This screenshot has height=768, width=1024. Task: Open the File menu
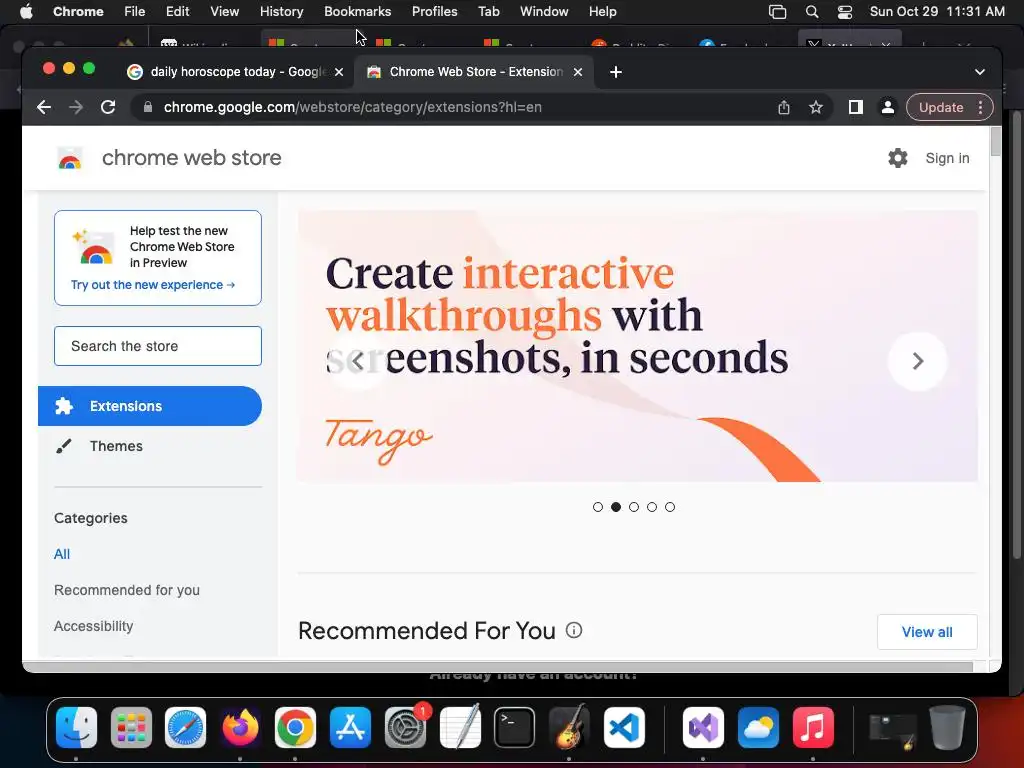(135, 12)
